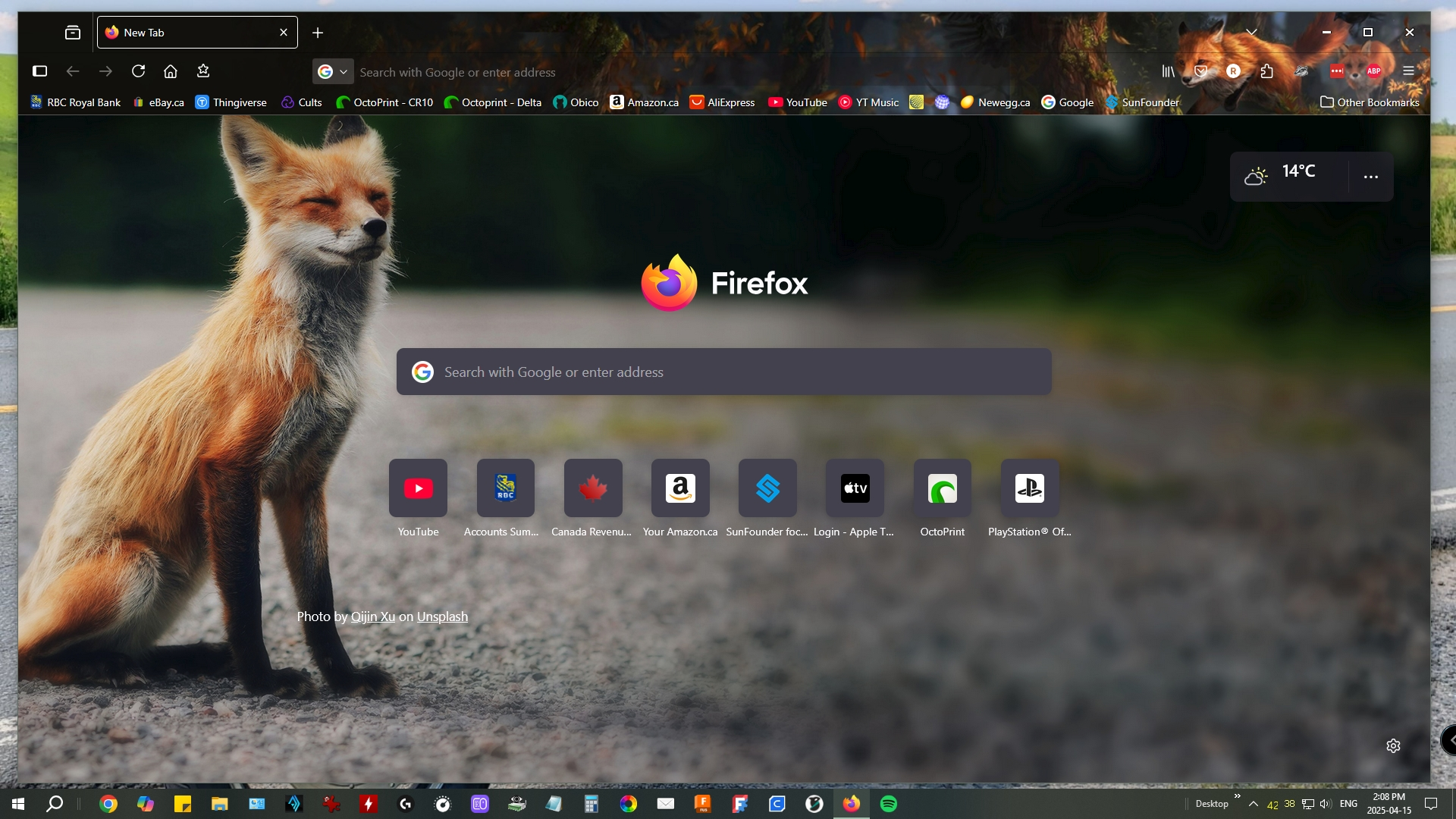Open new tab customization gear
This screenshot has height=819, width=1456.
tap(1393, 746)
